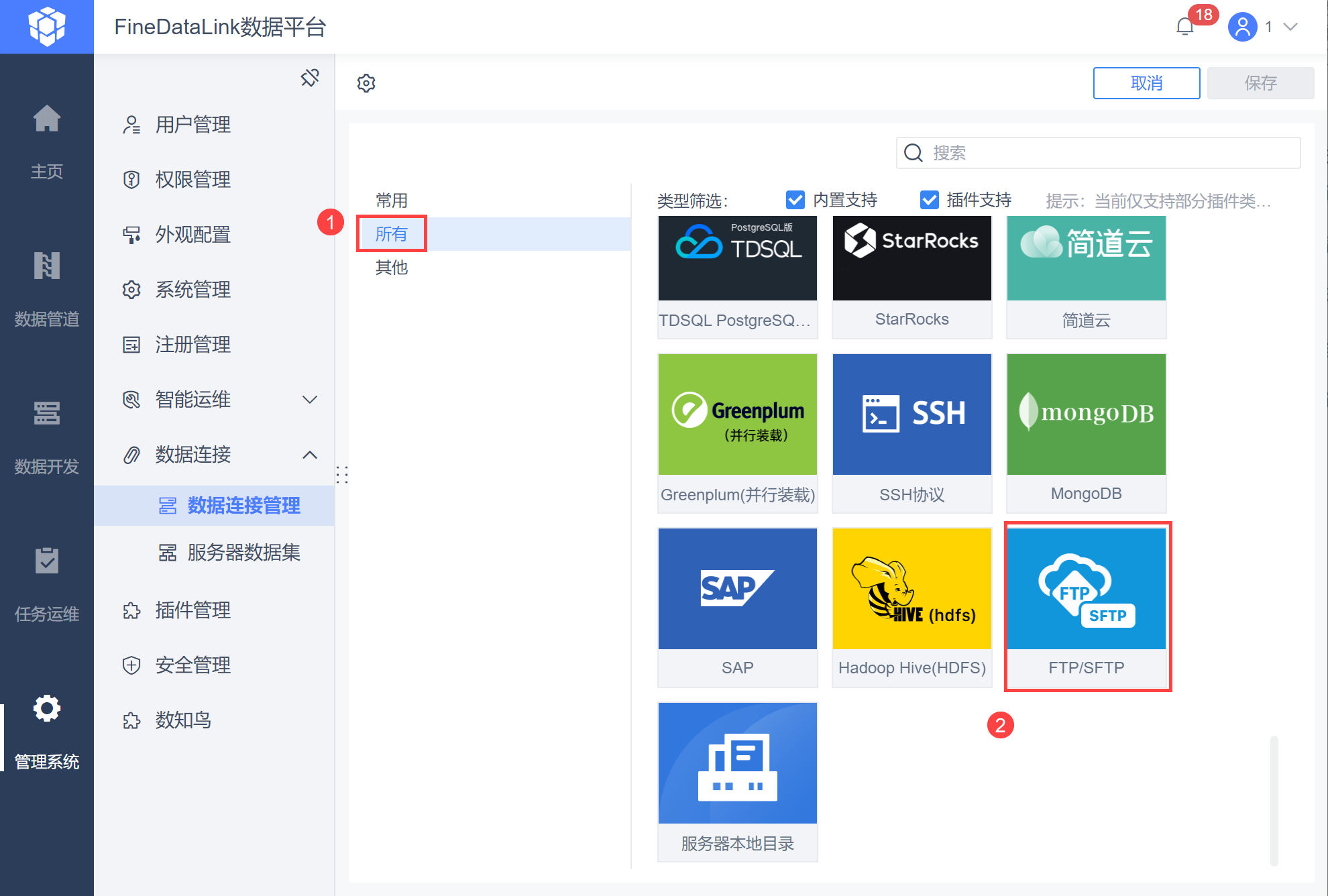Click the user avatar icon

1242,27
